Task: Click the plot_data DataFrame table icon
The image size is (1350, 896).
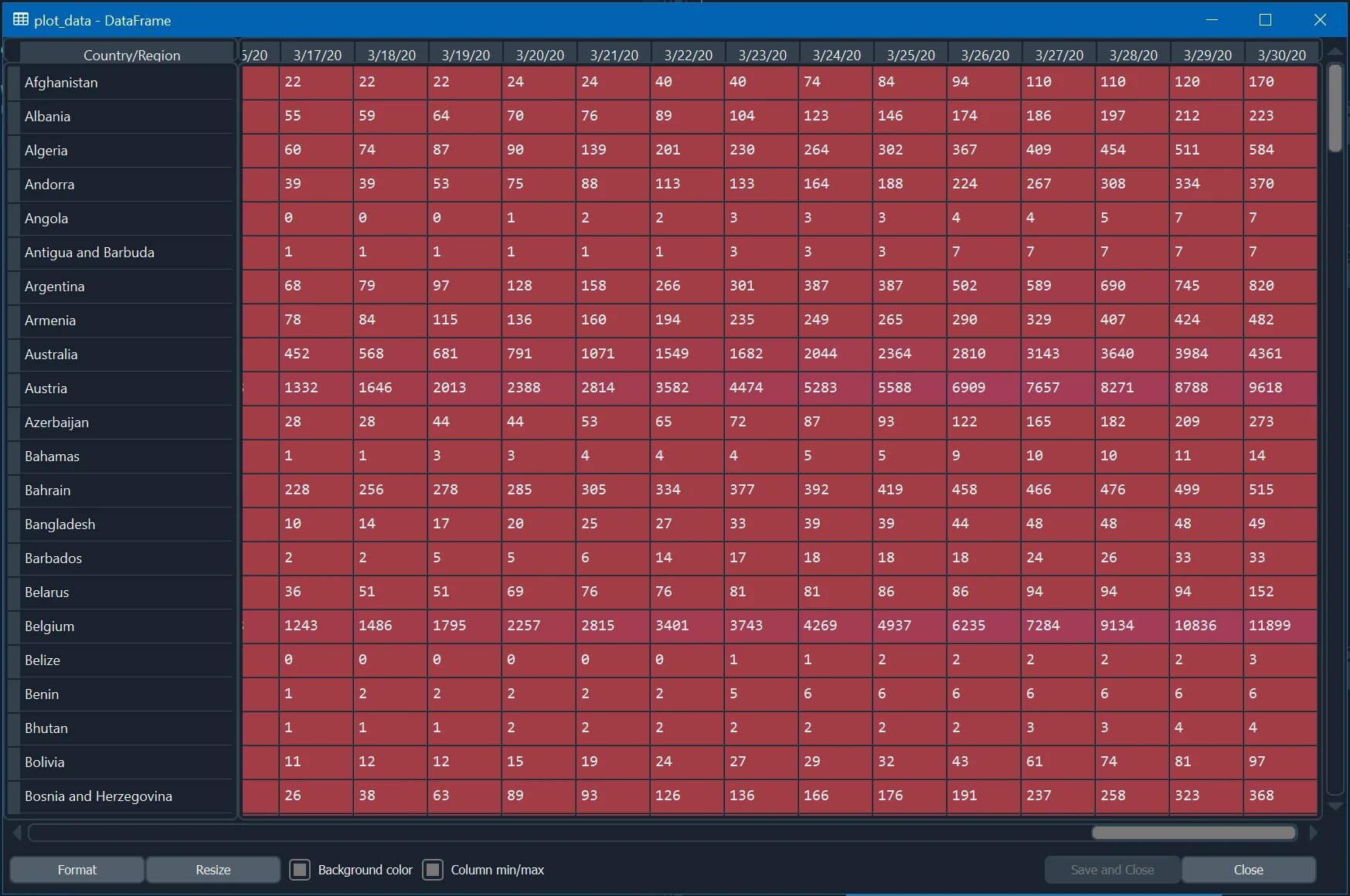Action: (x=21, y=19)
